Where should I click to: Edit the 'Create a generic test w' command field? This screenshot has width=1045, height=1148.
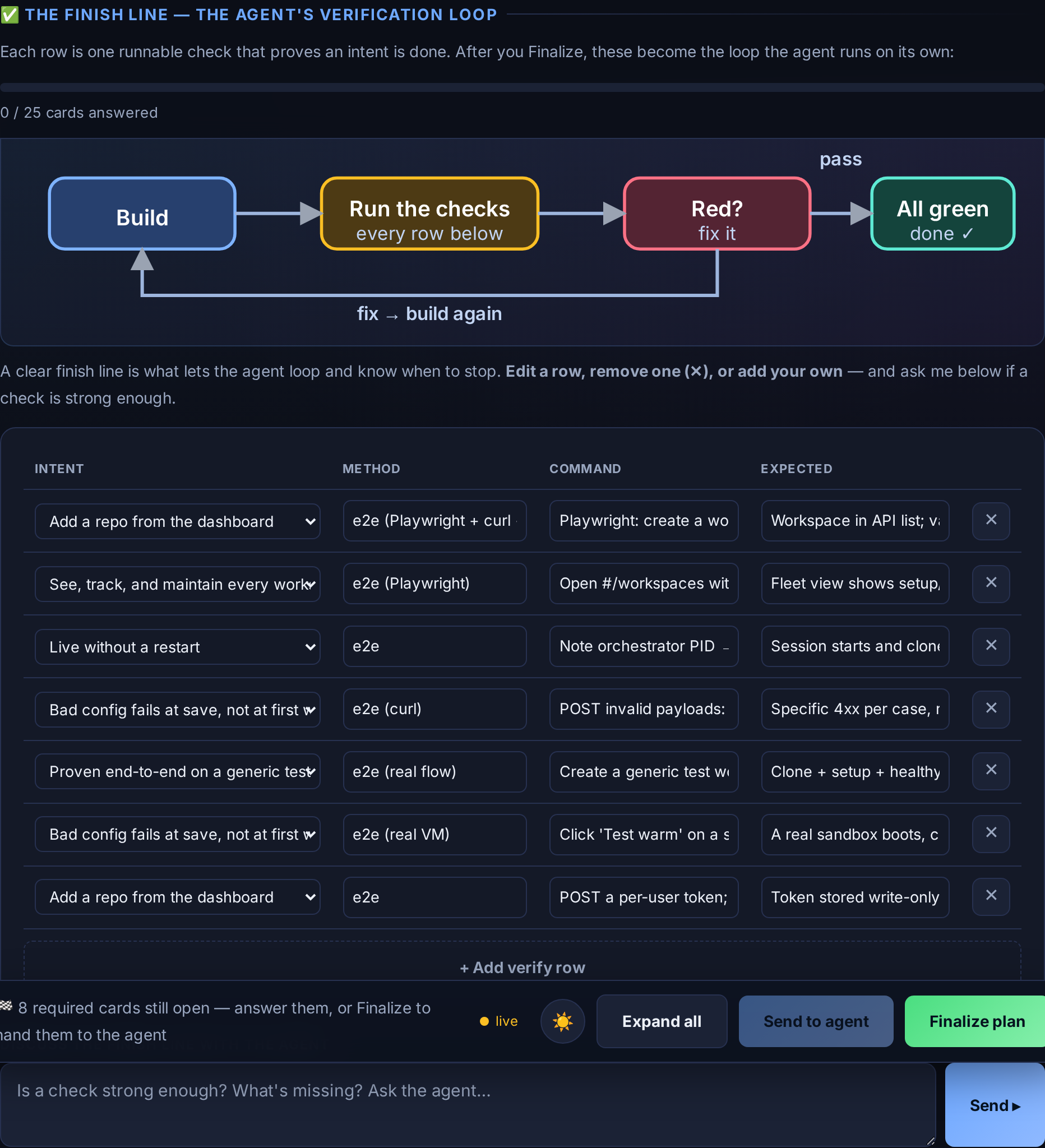coord(644,771)
